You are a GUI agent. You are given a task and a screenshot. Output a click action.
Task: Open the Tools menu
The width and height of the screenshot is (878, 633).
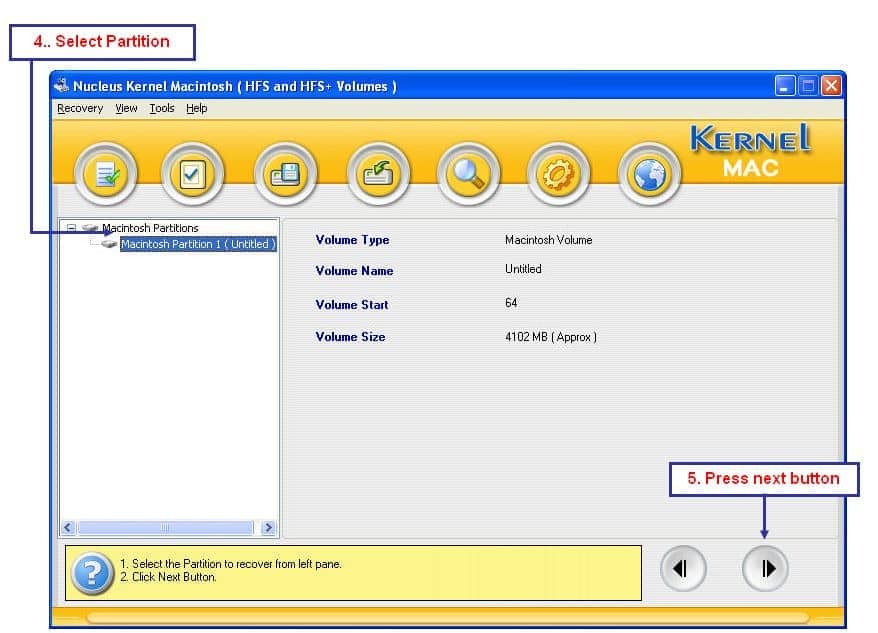(162, 108)
